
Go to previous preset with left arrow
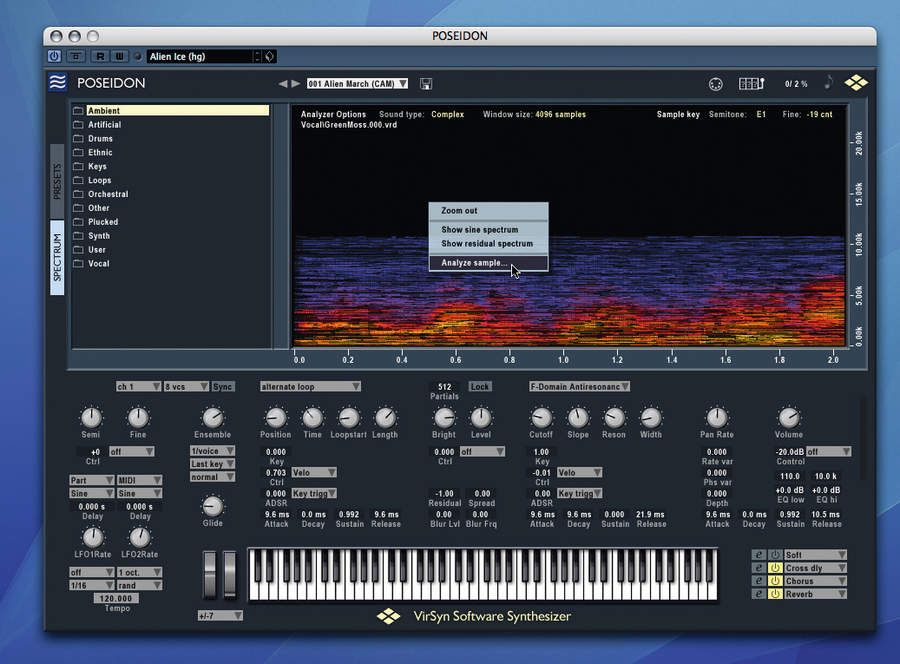tap(282, 84)
